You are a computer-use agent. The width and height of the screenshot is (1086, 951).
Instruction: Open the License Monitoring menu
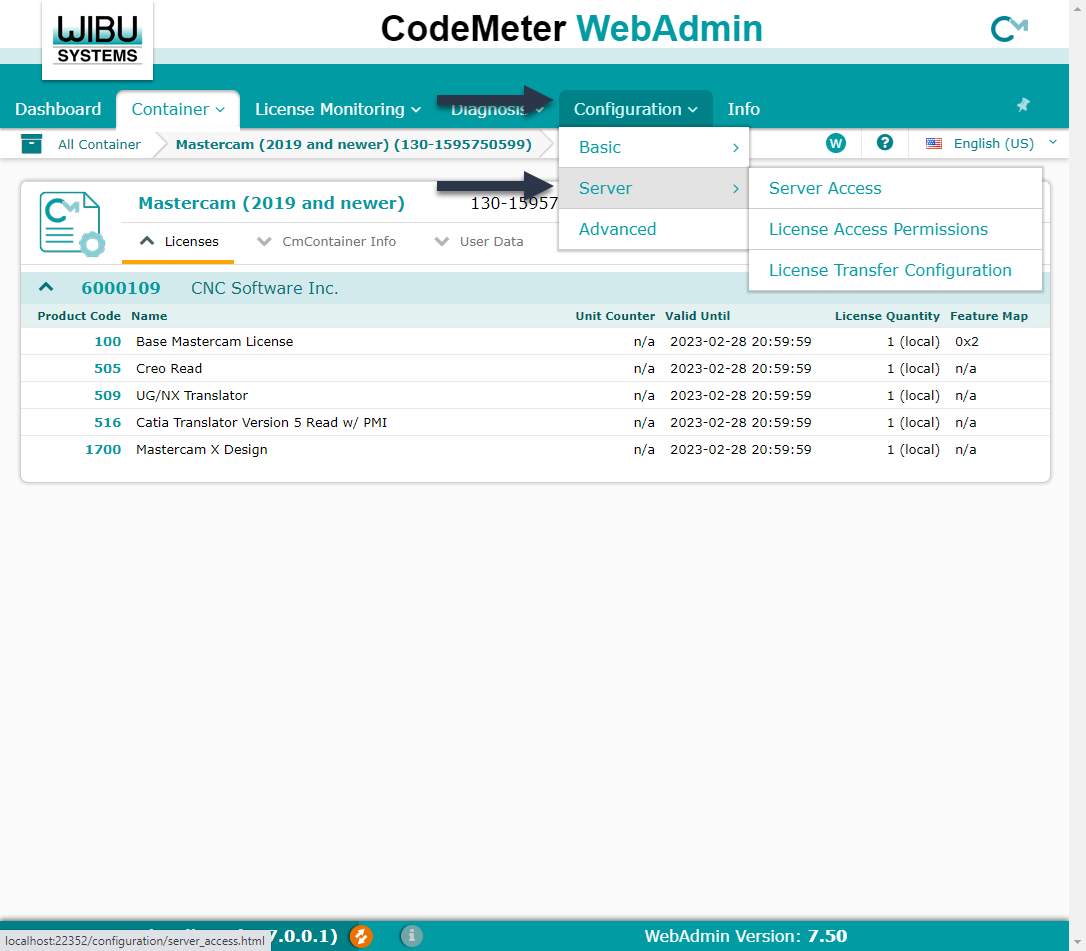337,109
